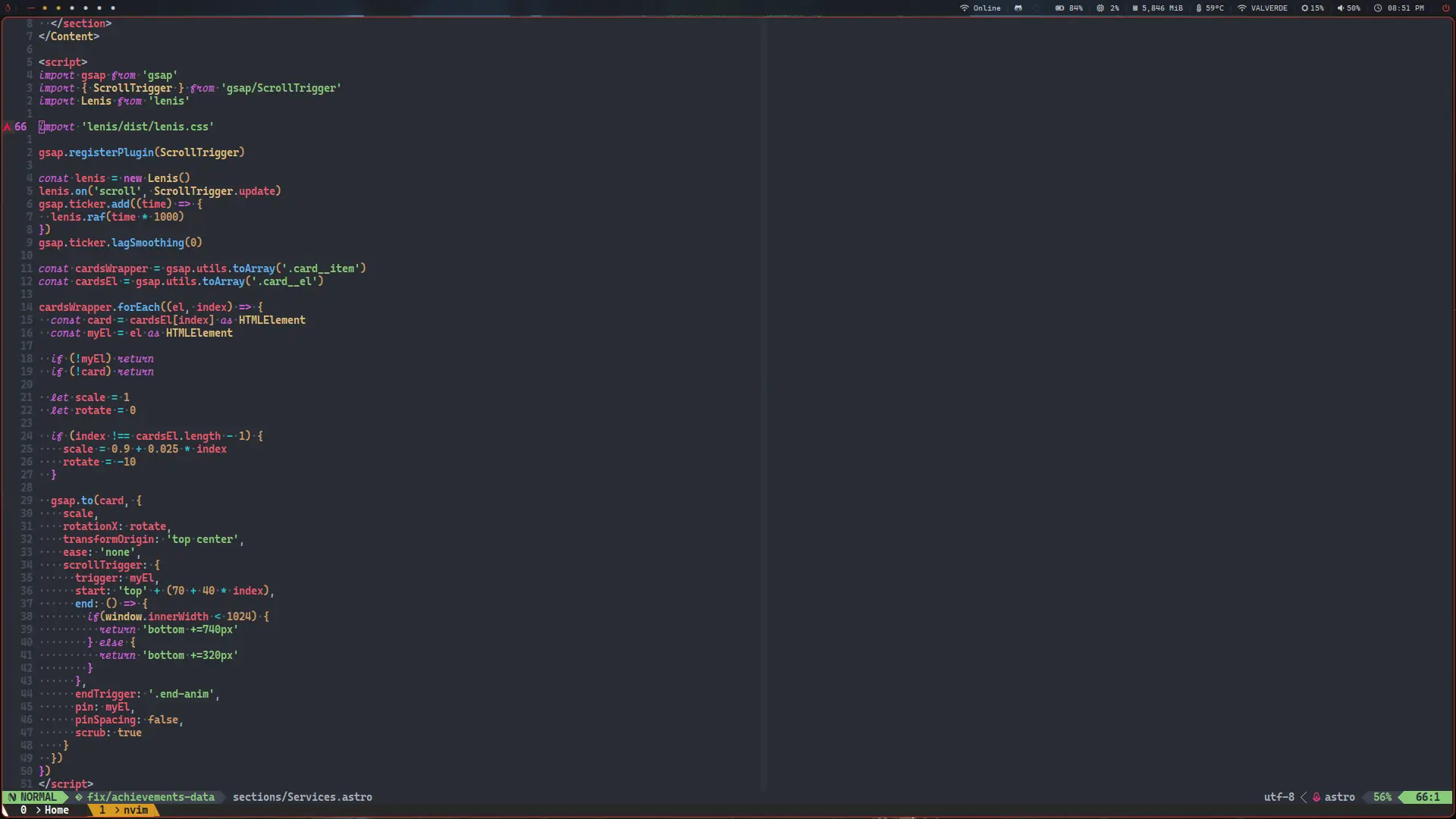This screenshot has width=1456, height=819.
Task: Click the if (!card) return line
Action: pos(102,372)
